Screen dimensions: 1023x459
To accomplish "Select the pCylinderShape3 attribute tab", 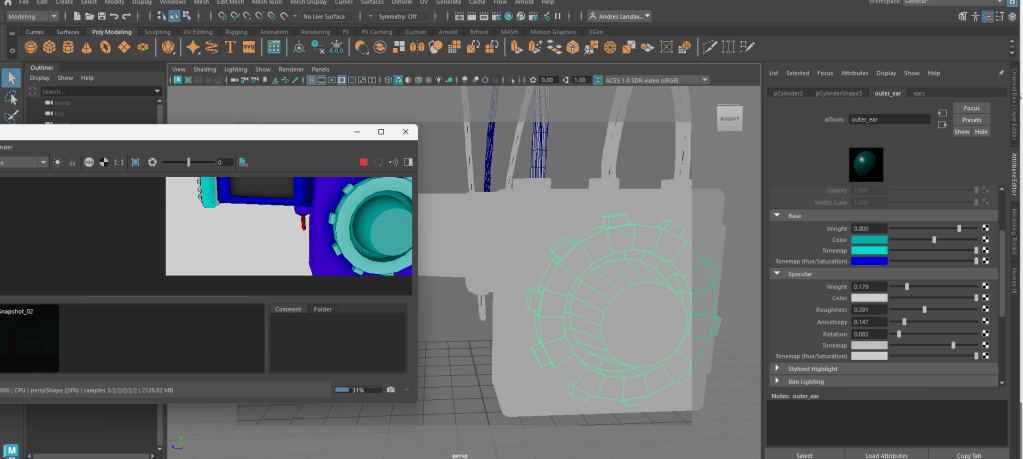I will pos(837,92).
